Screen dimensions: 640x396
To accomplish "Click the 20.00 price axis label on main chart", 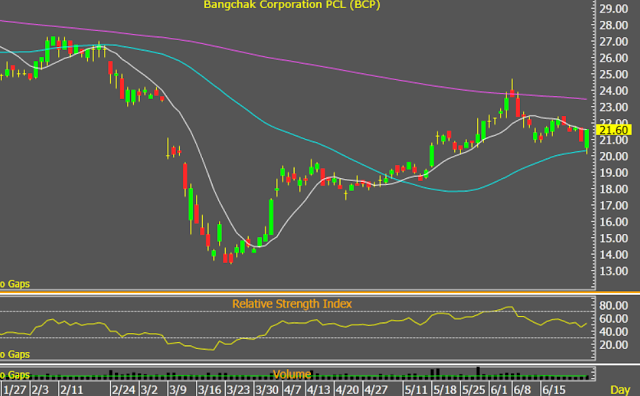I will pos(613,156).
